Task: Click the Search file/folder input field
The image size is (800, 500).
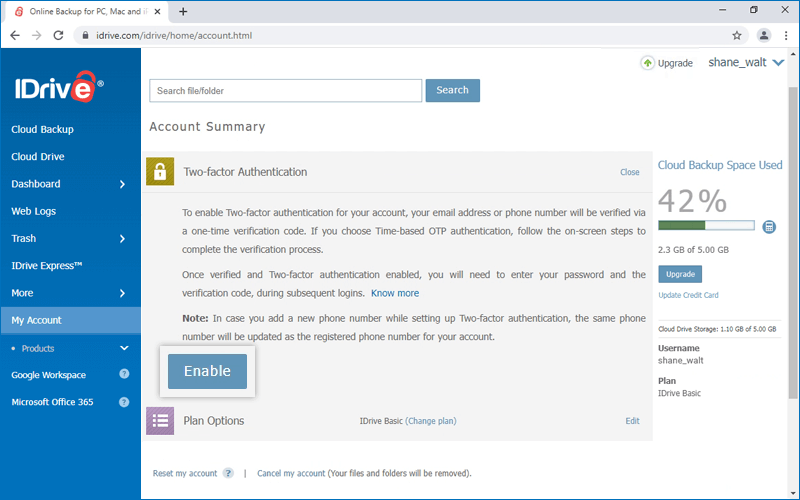Action: 285,91
